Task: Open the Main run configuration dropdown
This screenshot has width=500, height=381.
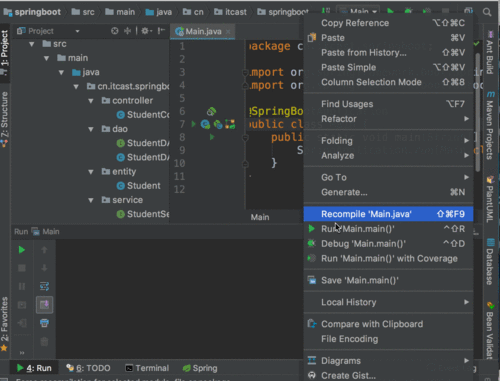Action: [x=359, y=11]
